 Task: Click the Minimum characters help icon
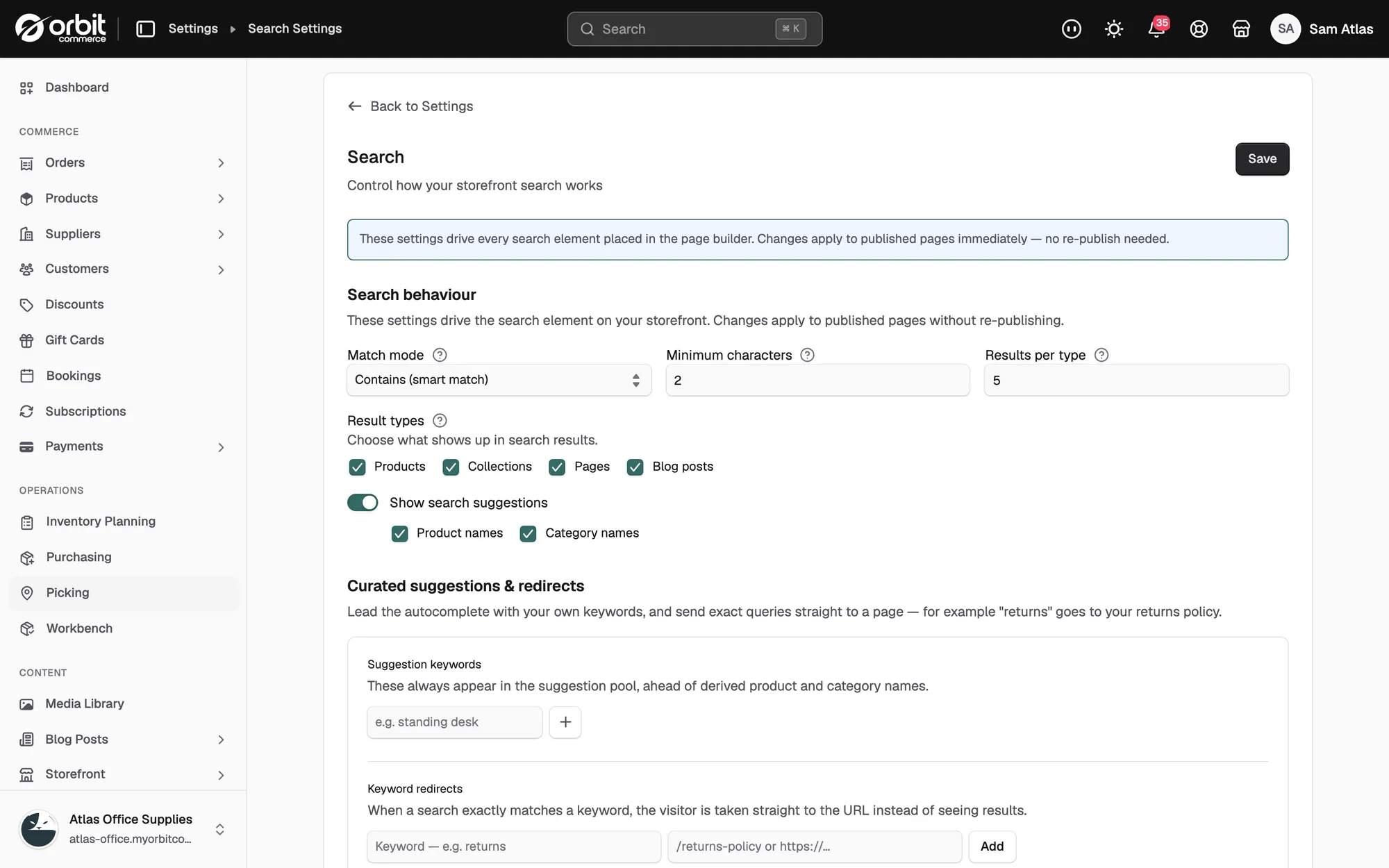click(x=807, y=355)
